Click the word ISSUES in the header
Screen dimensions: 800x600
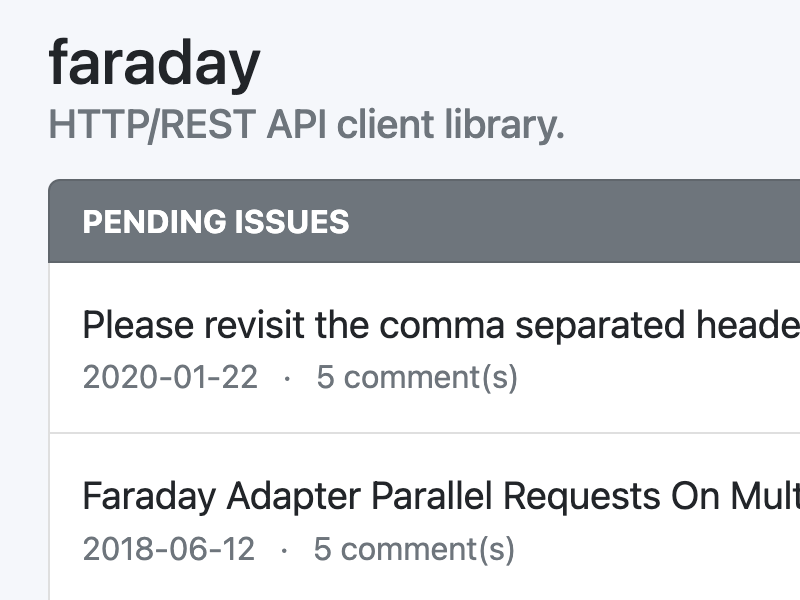pos(292,222)
